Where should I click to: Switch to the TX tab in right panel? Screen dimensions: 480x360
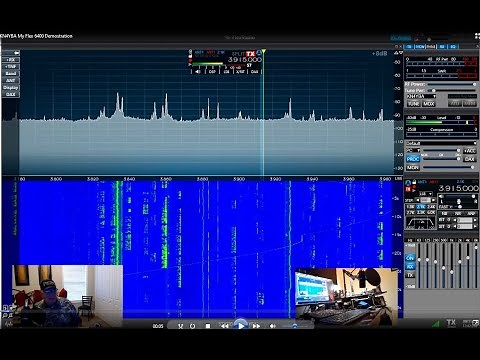[409, 47]
